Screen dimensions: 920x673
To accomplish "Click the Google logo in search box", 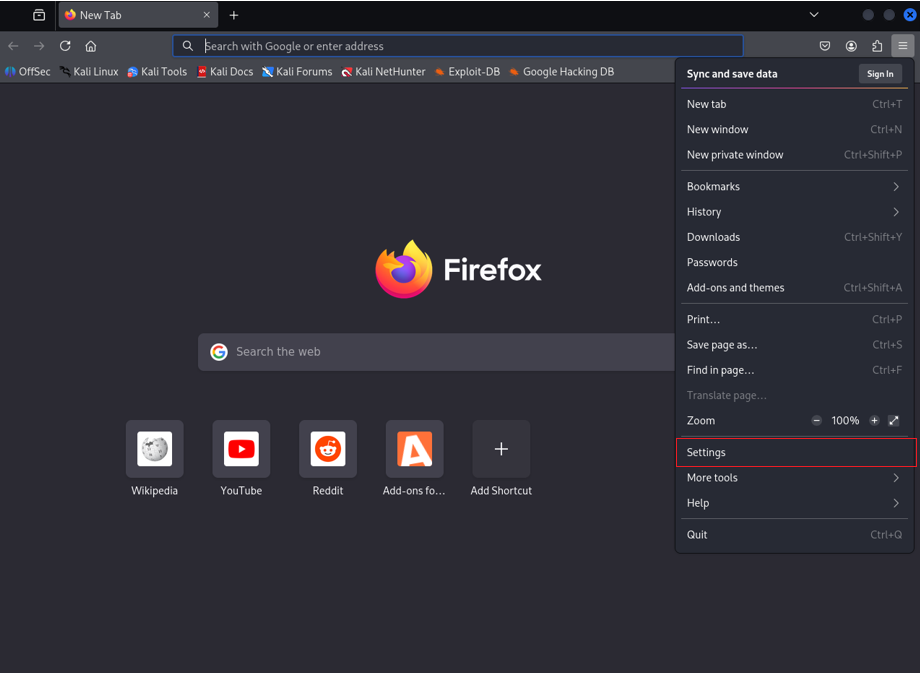I will (219, 351).
